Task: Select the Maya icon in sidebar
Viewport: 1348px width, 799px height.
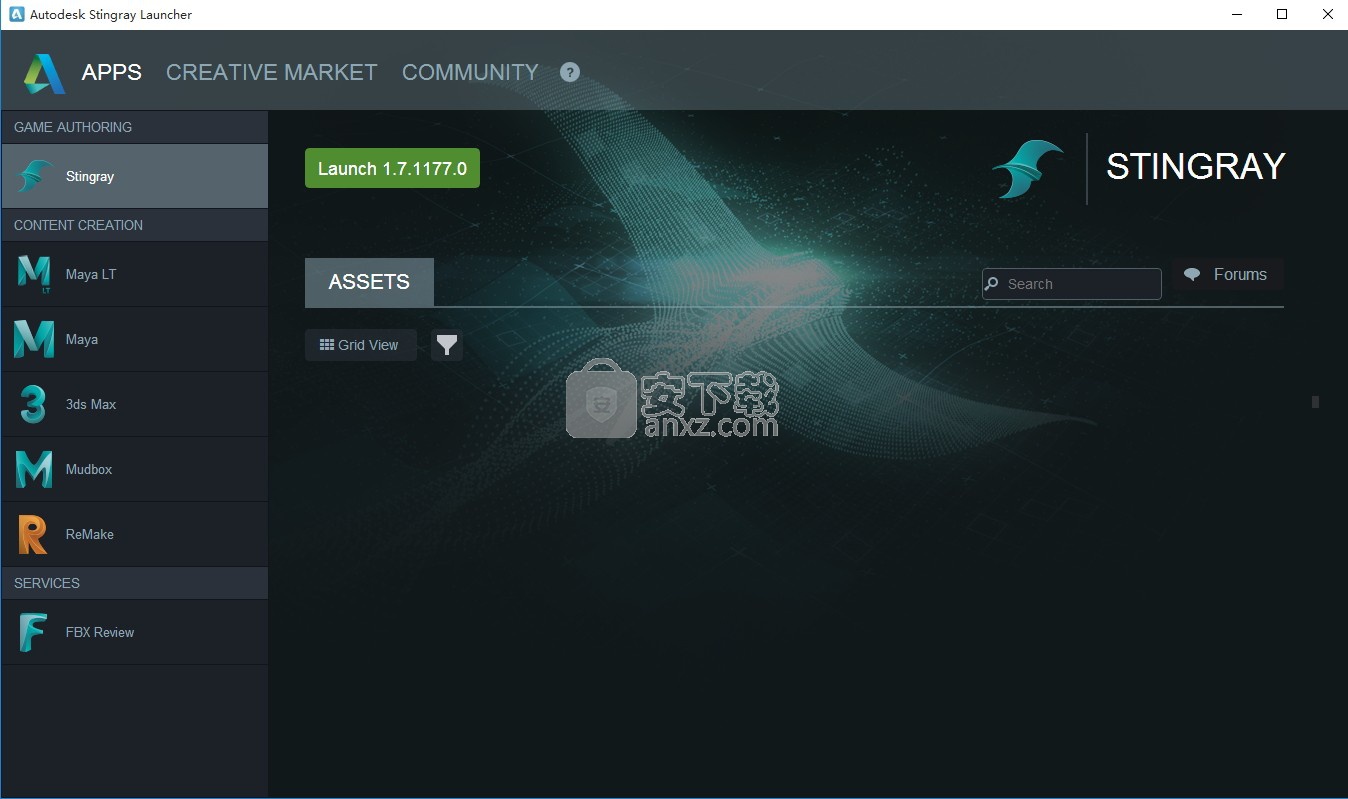Action: 34,339
